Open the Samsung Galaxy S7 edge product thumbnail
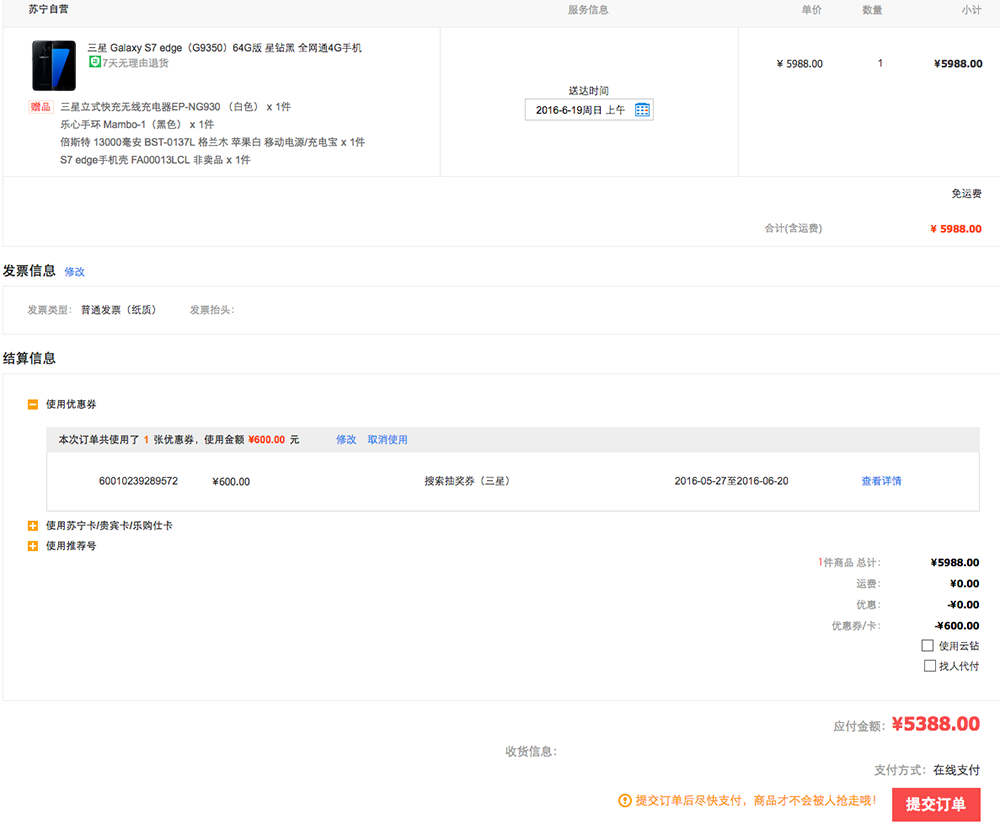The image size is (1000, 830). (54, 65)
